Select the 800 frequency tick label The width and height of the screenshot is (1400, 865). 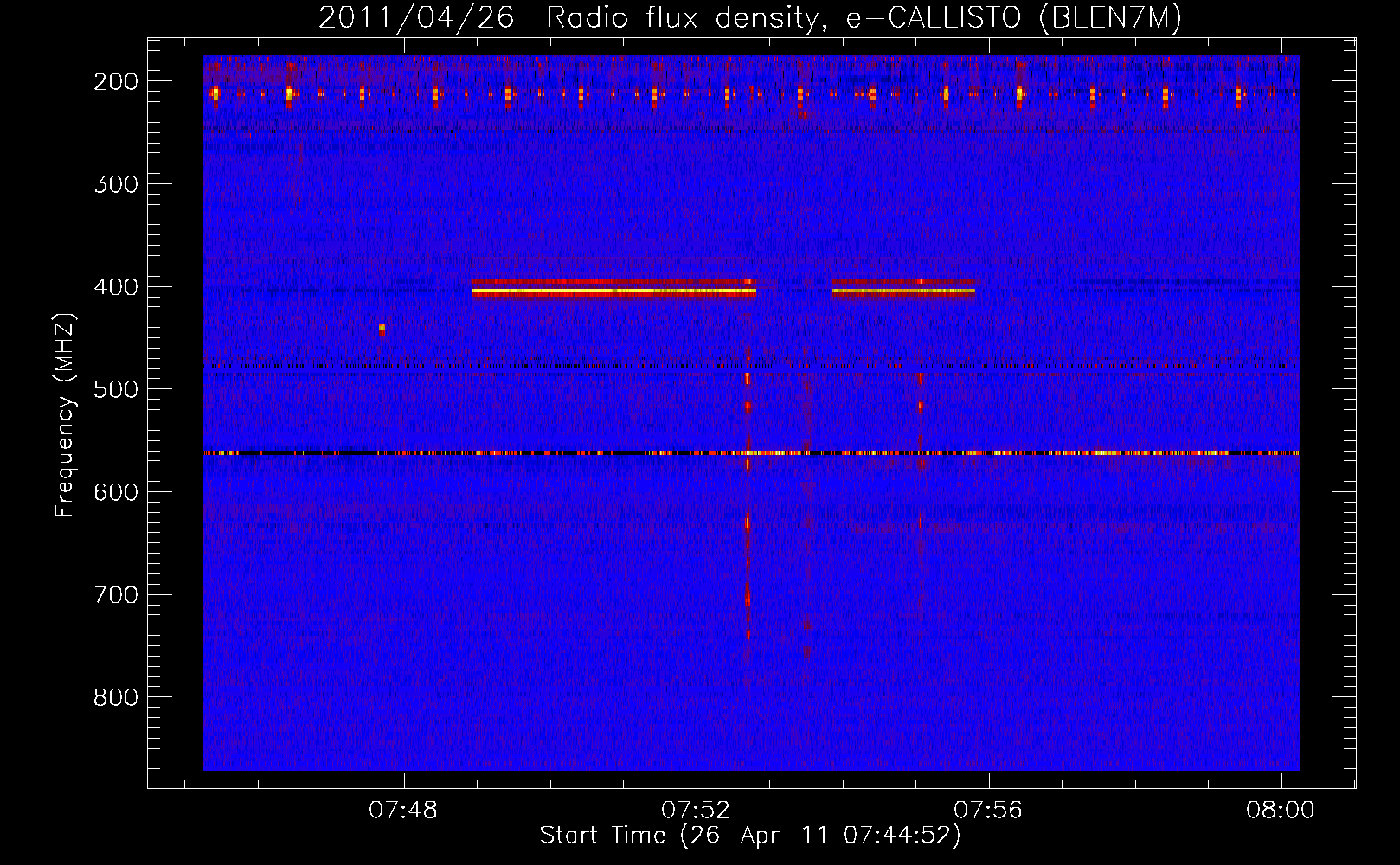[115, 697]
